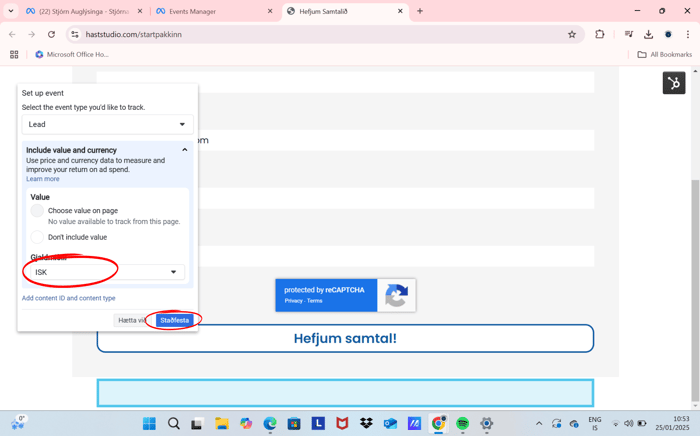Open the ISK currency dropdown

pos(107,272)
